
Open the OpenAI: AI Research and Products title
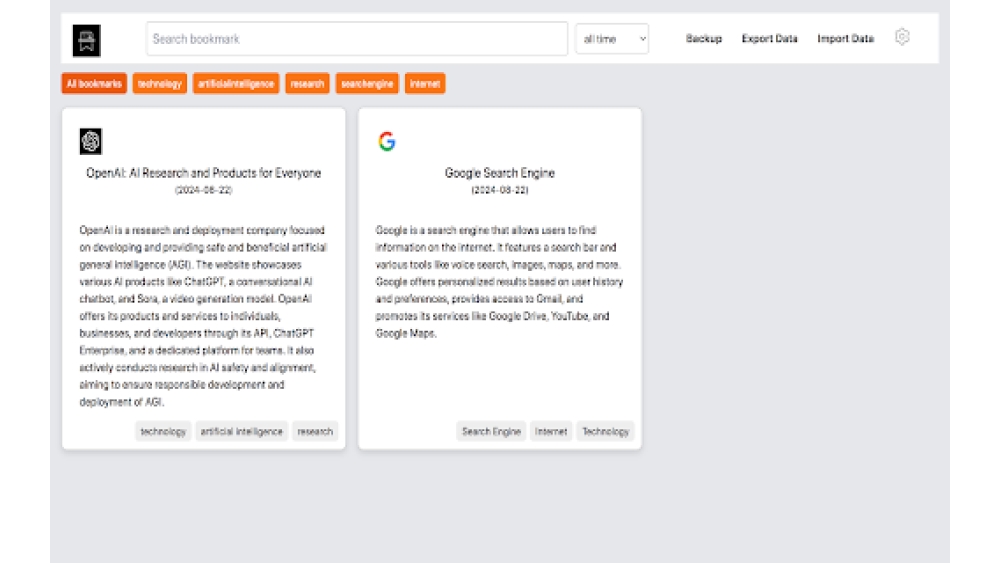click(x=203, y=173)
